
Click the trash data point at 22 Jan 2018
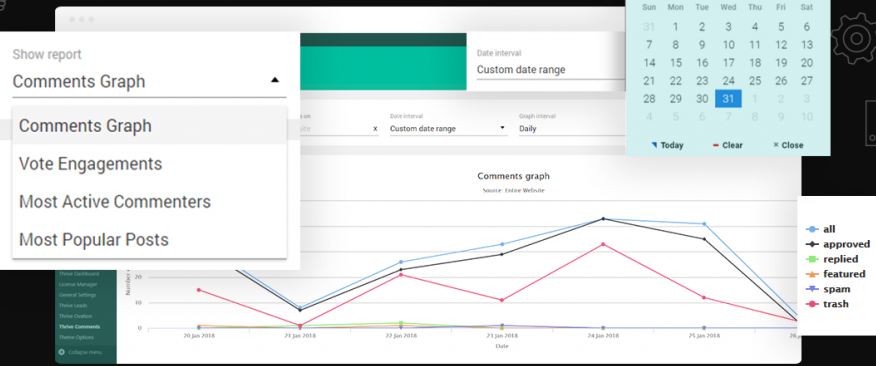[401, 274]
